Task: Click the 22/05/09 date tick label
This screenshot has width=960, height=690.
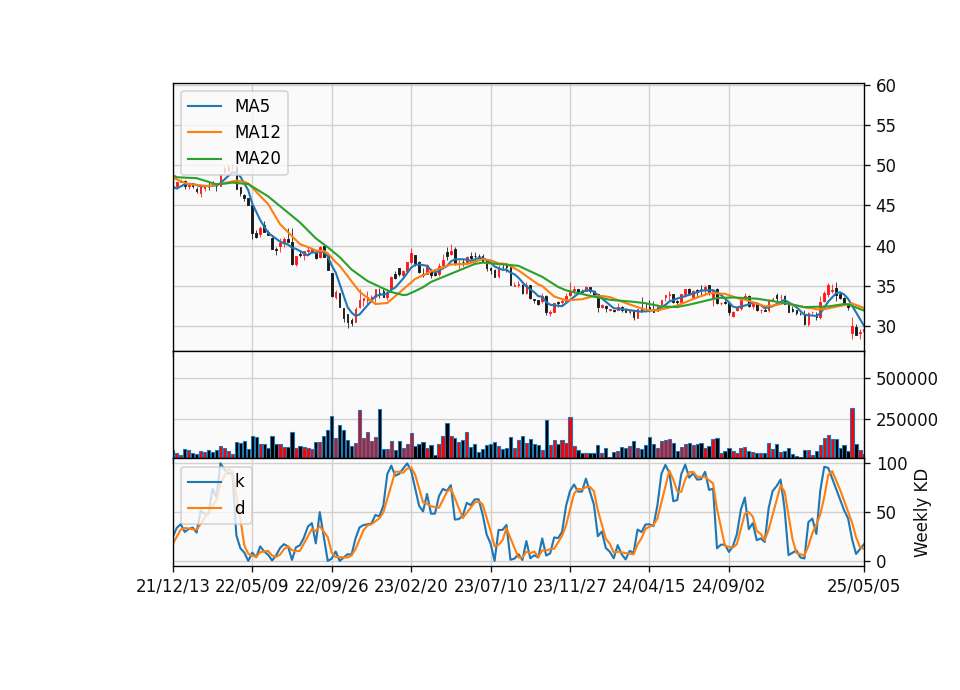Action: coord(252,587)
